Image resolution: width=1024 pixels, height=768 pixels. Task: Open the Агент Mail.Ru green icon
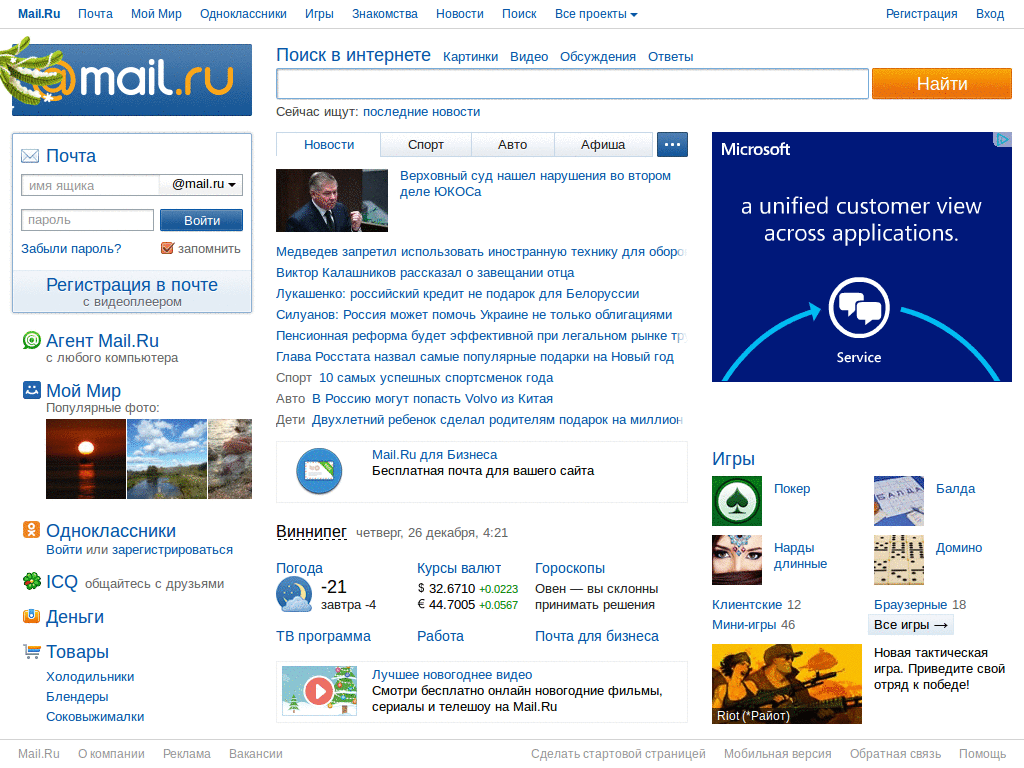31,340
